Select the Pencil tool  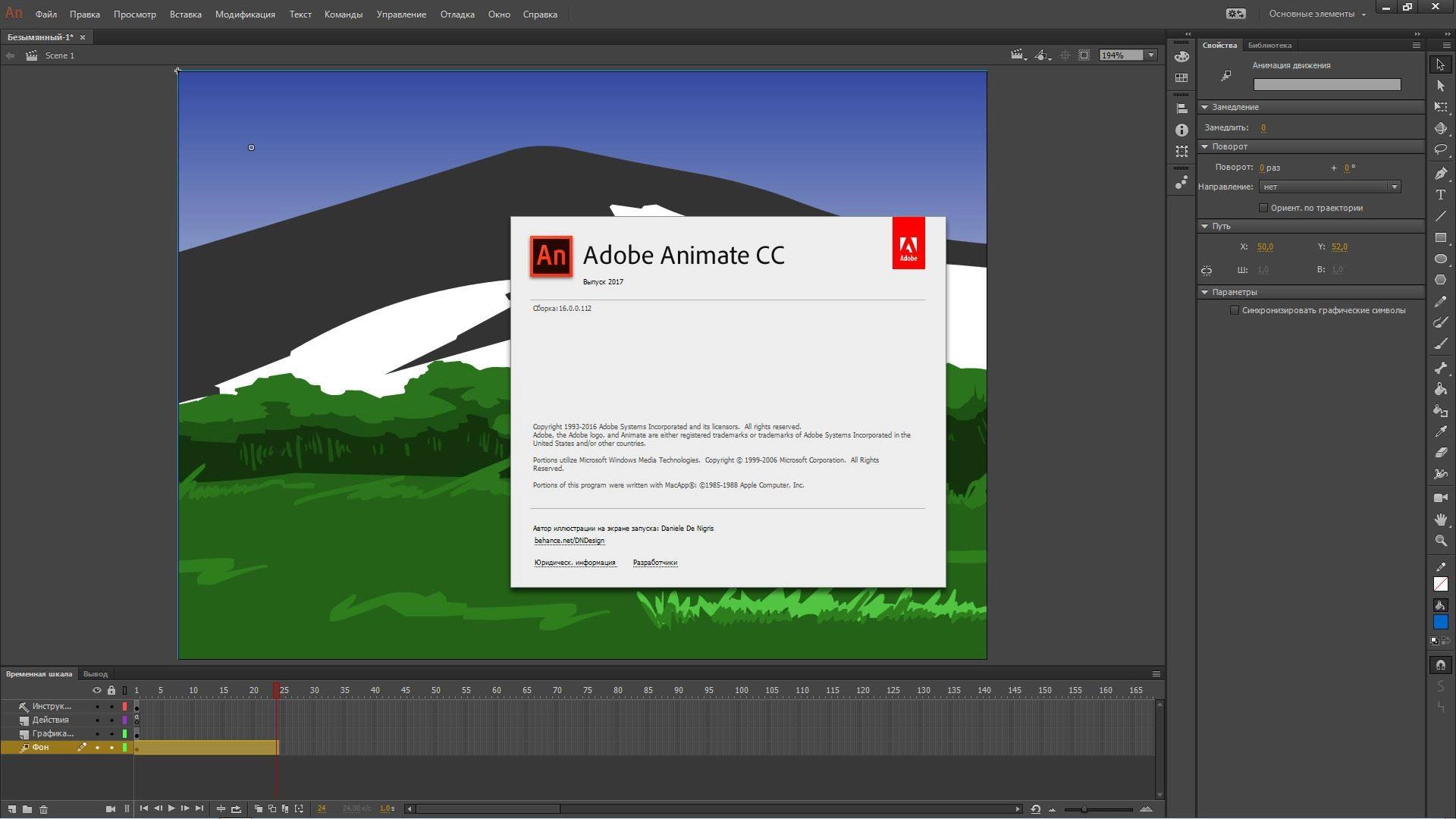coord(1440,301)
